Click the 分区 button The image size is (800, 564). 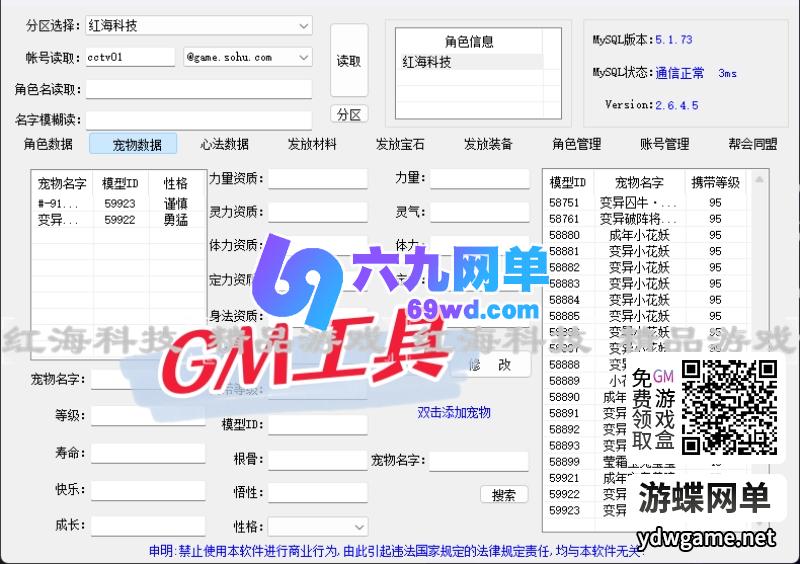(x=349, y=114)
